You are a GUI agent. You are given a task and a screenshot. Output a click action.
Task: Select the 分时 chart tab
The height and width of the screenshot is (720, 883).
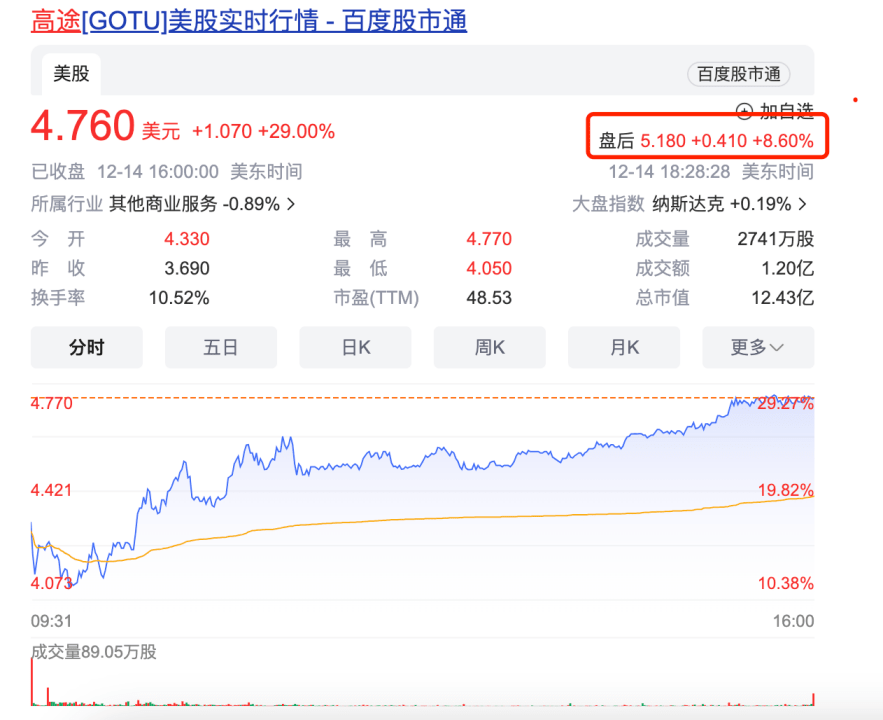(x=87, y=347)
